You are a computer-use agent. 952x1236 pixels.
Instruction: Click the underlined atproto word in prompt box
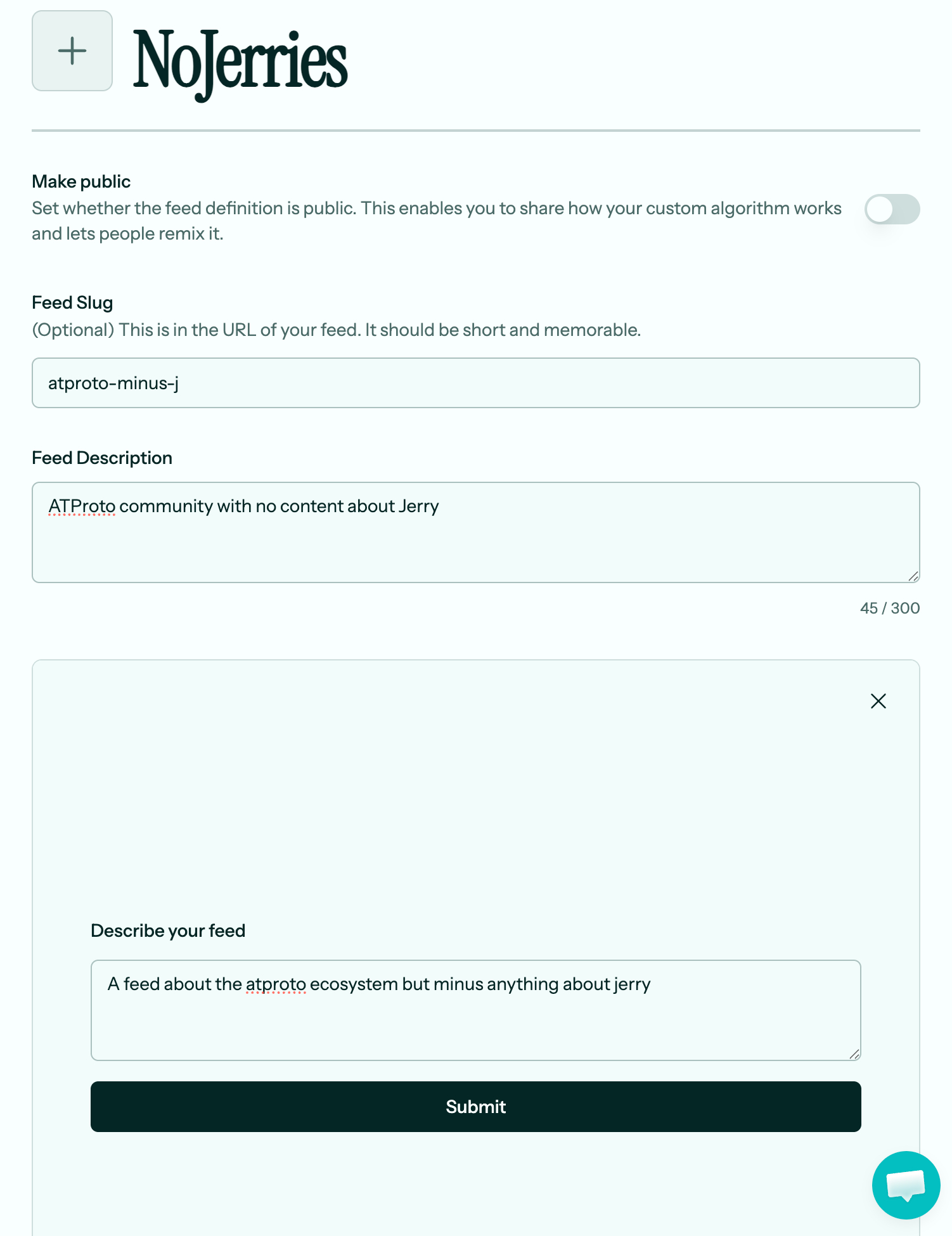[x=276, y=984]
